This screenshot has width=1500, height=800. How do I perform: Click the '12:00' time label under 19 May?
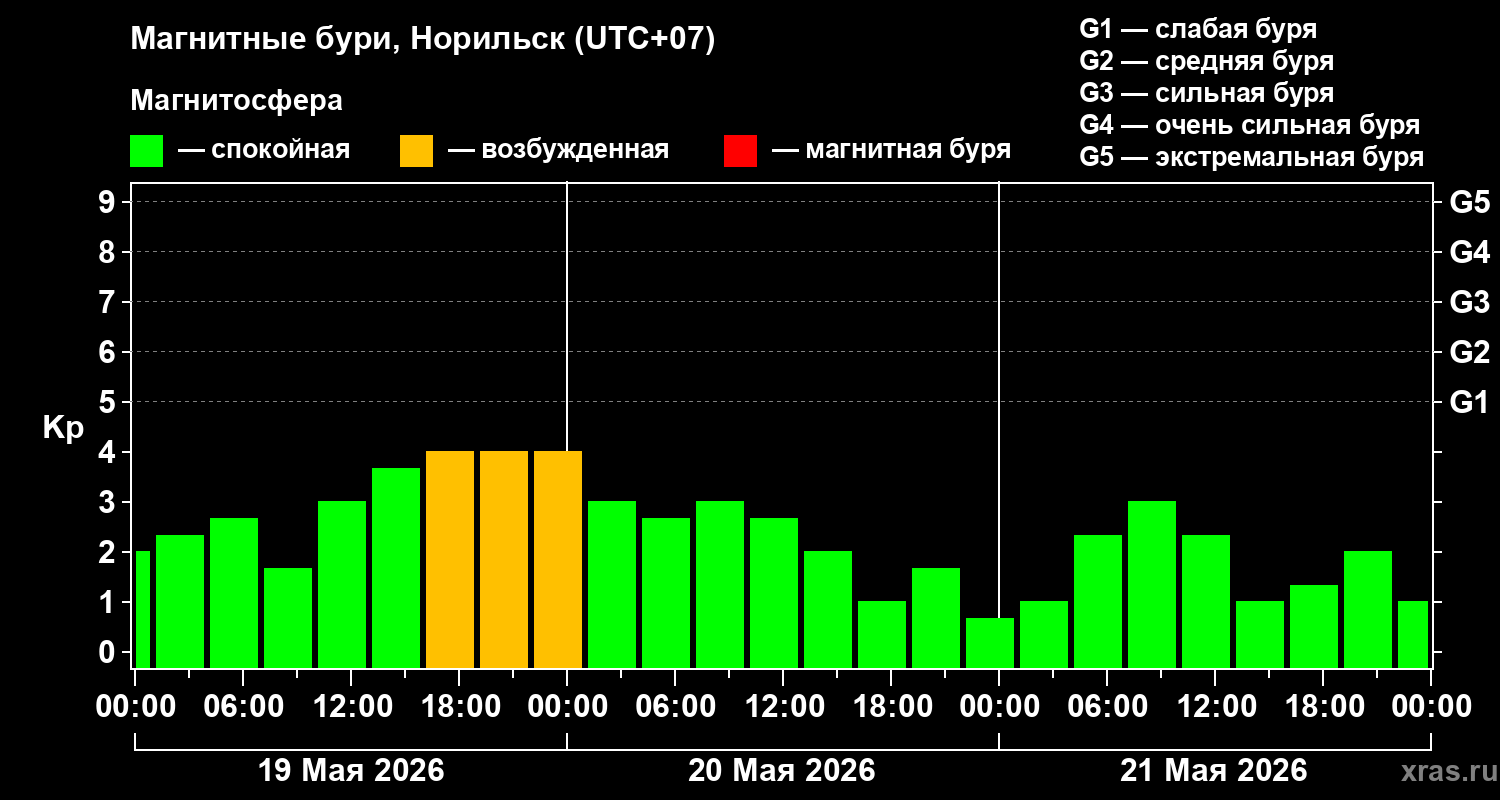[351, 706]
